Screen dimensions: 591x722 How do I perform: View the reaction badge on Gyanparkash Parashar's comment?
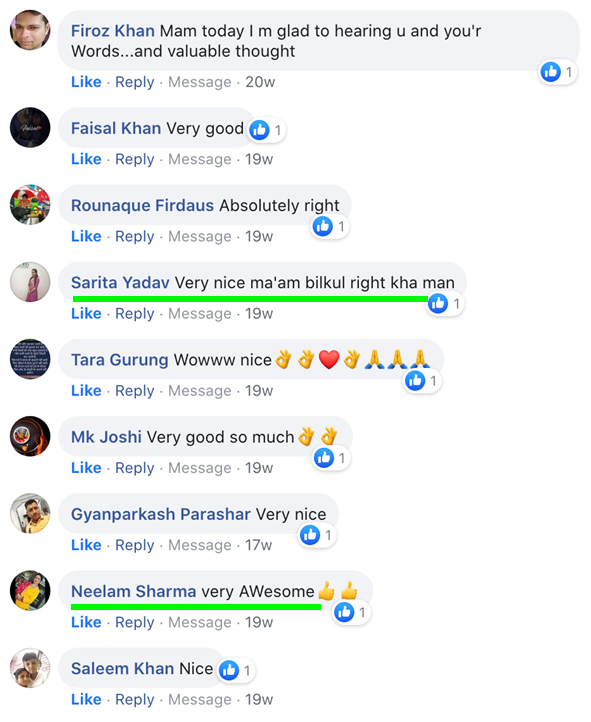click(317, 536)
